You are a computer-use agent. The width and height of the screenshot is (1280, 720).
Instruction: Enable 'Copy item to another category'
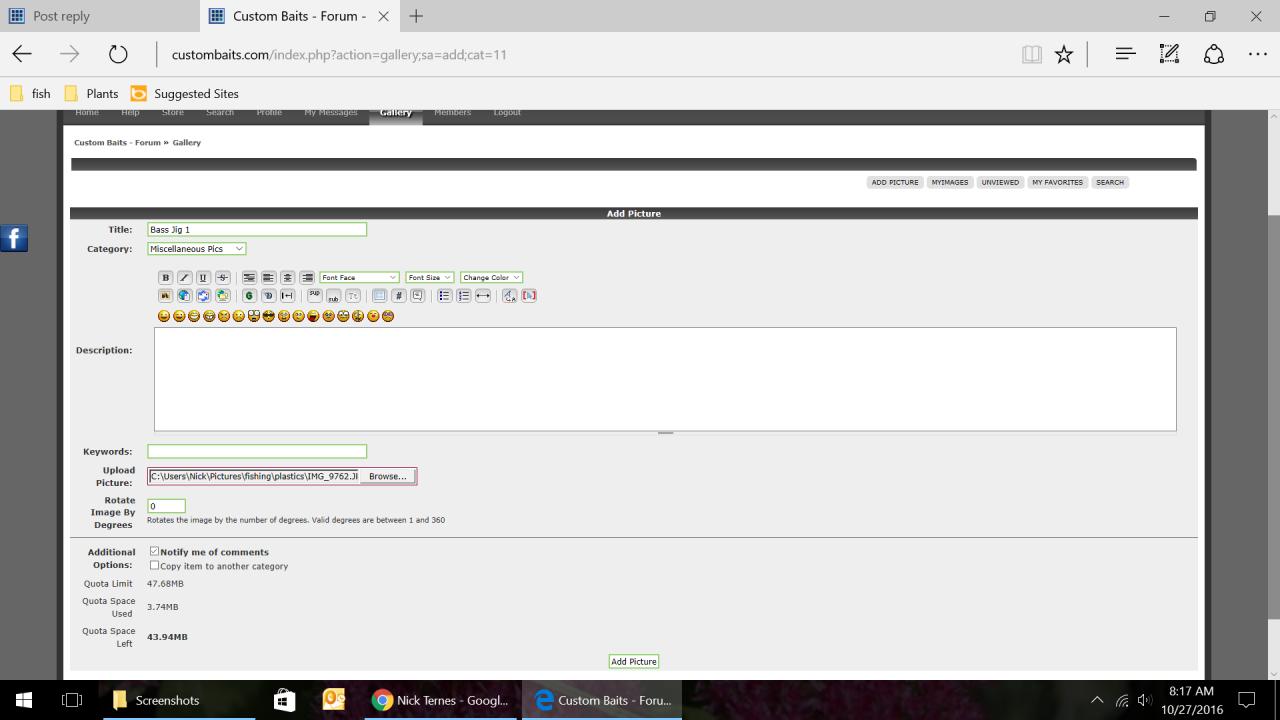154,565
